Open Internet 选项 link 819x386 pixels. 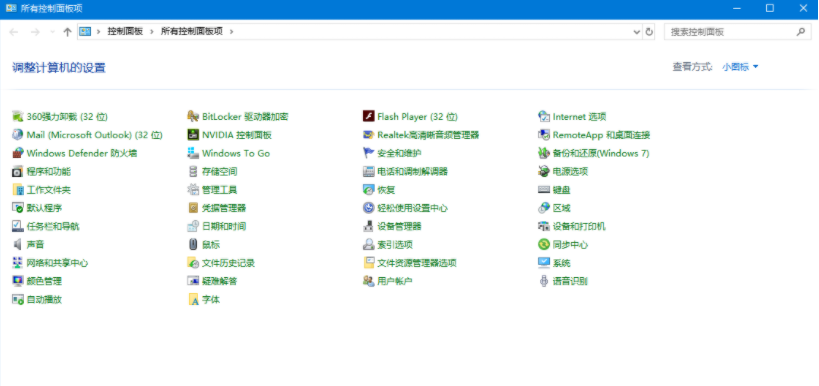tap(579, 116)
